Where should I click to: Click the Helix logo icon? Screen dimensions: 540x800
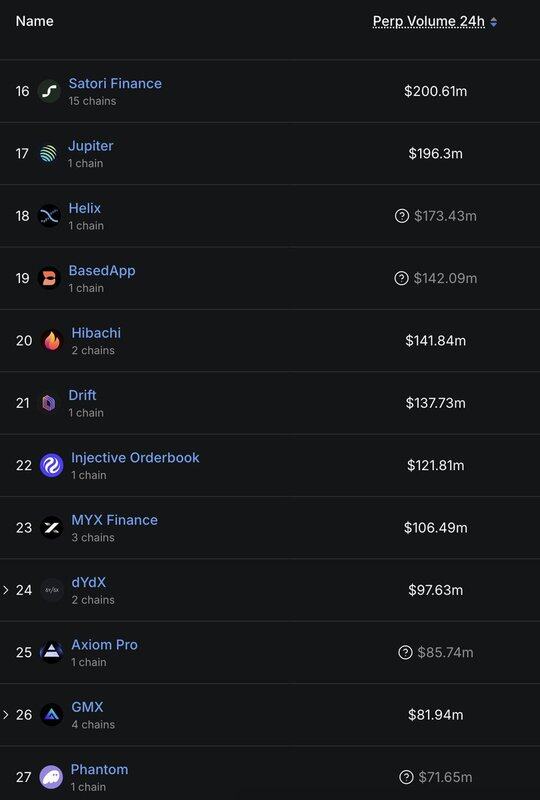tap(50, 216)
